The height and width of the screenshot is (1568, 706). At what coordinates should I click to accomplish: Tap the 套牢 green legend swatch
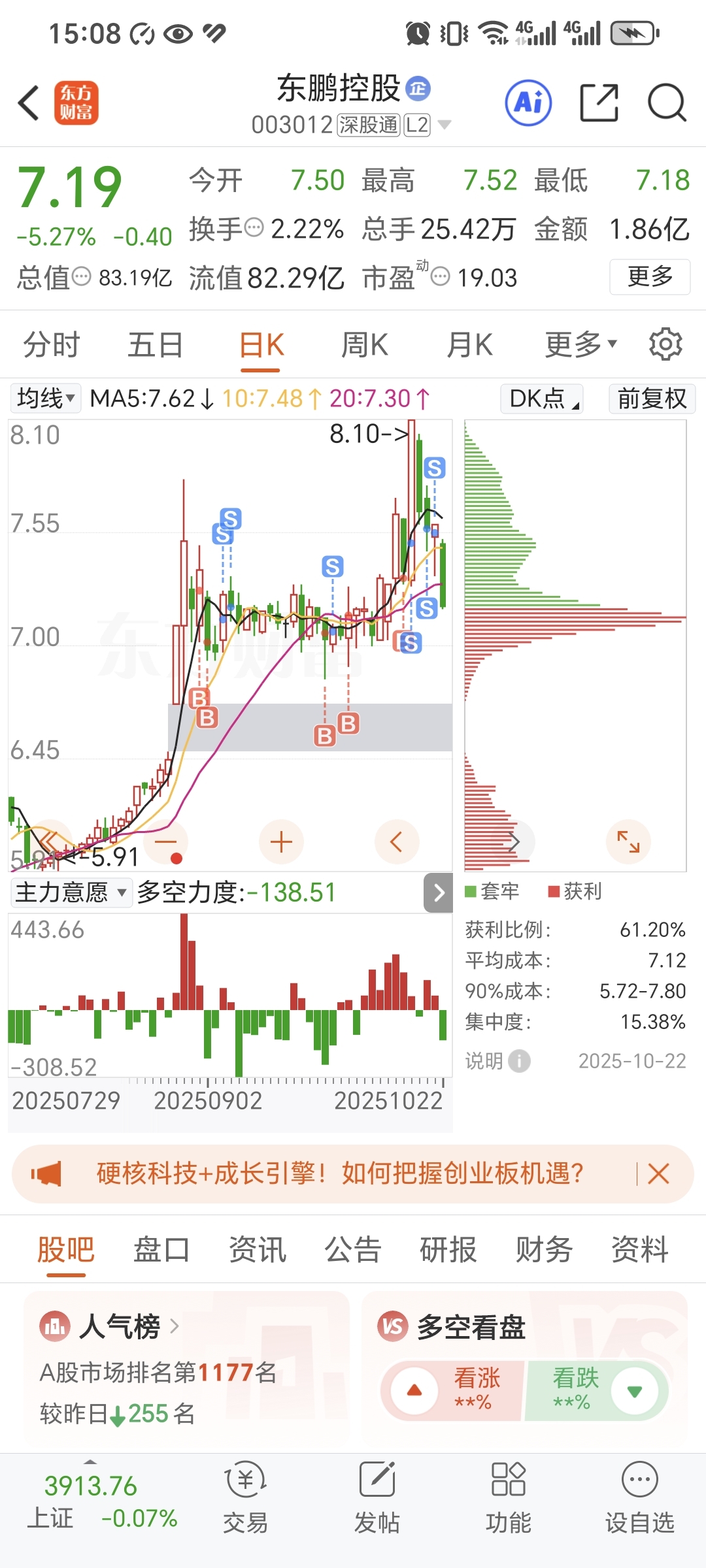470,892
